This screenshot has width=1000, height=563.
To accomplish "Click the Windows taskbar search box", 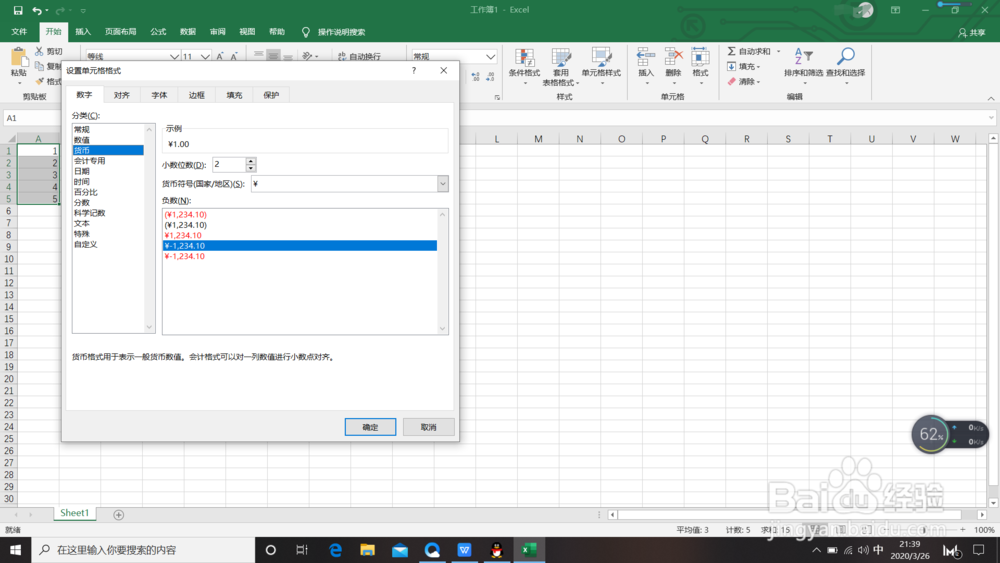I will click(143, 550).
